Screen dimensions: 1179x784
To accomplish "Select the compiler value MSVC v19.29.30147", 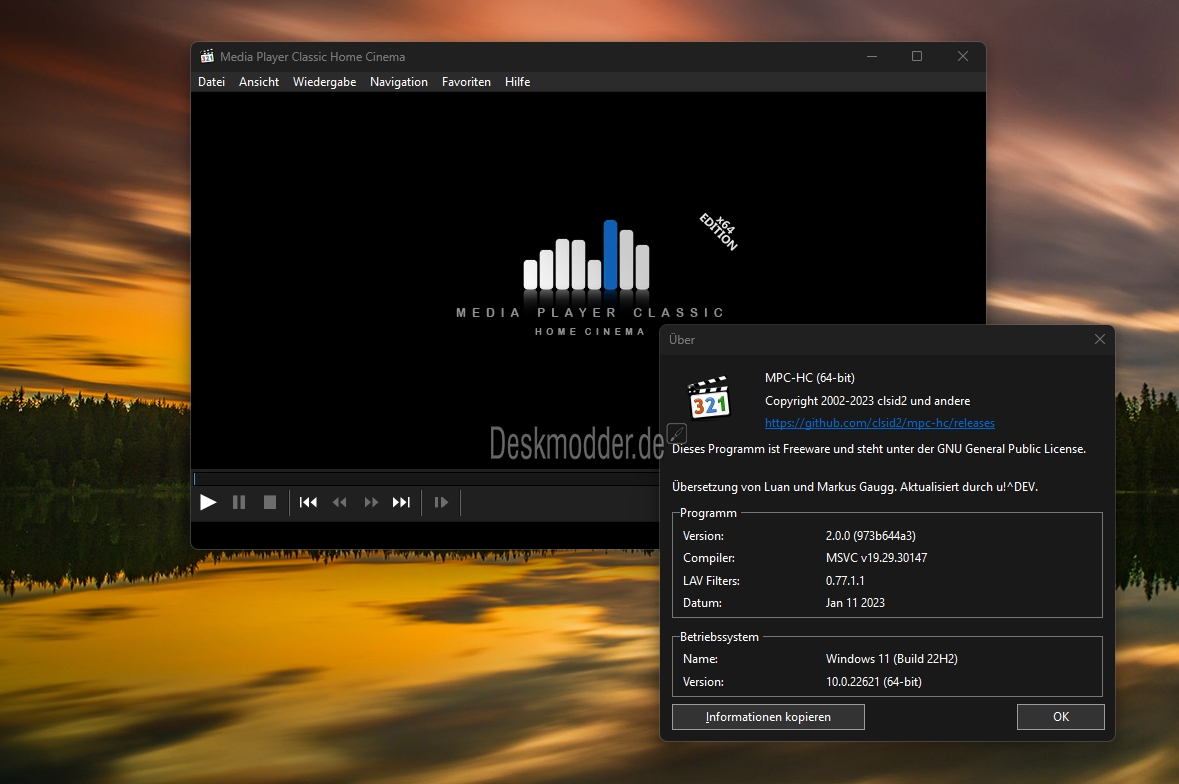I will (877, 558).
